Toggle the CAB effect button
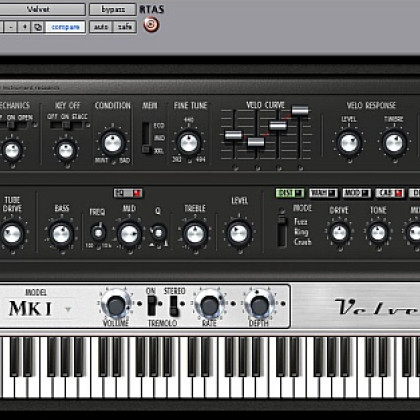This screenshot has width=420, height=420. [x=390, y=193]
